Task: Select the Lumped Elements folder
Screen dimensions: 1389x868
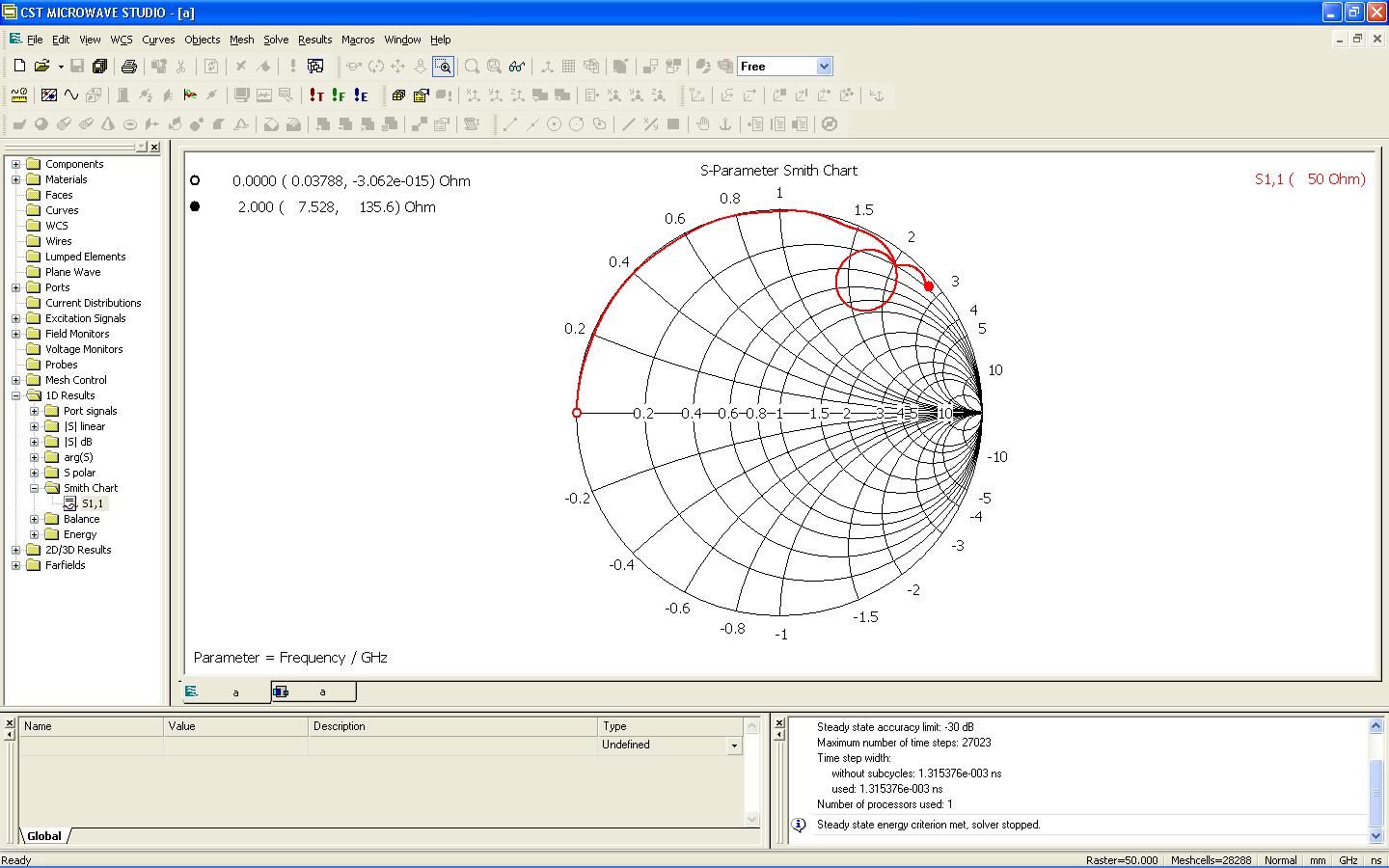Action: (85, 257)
